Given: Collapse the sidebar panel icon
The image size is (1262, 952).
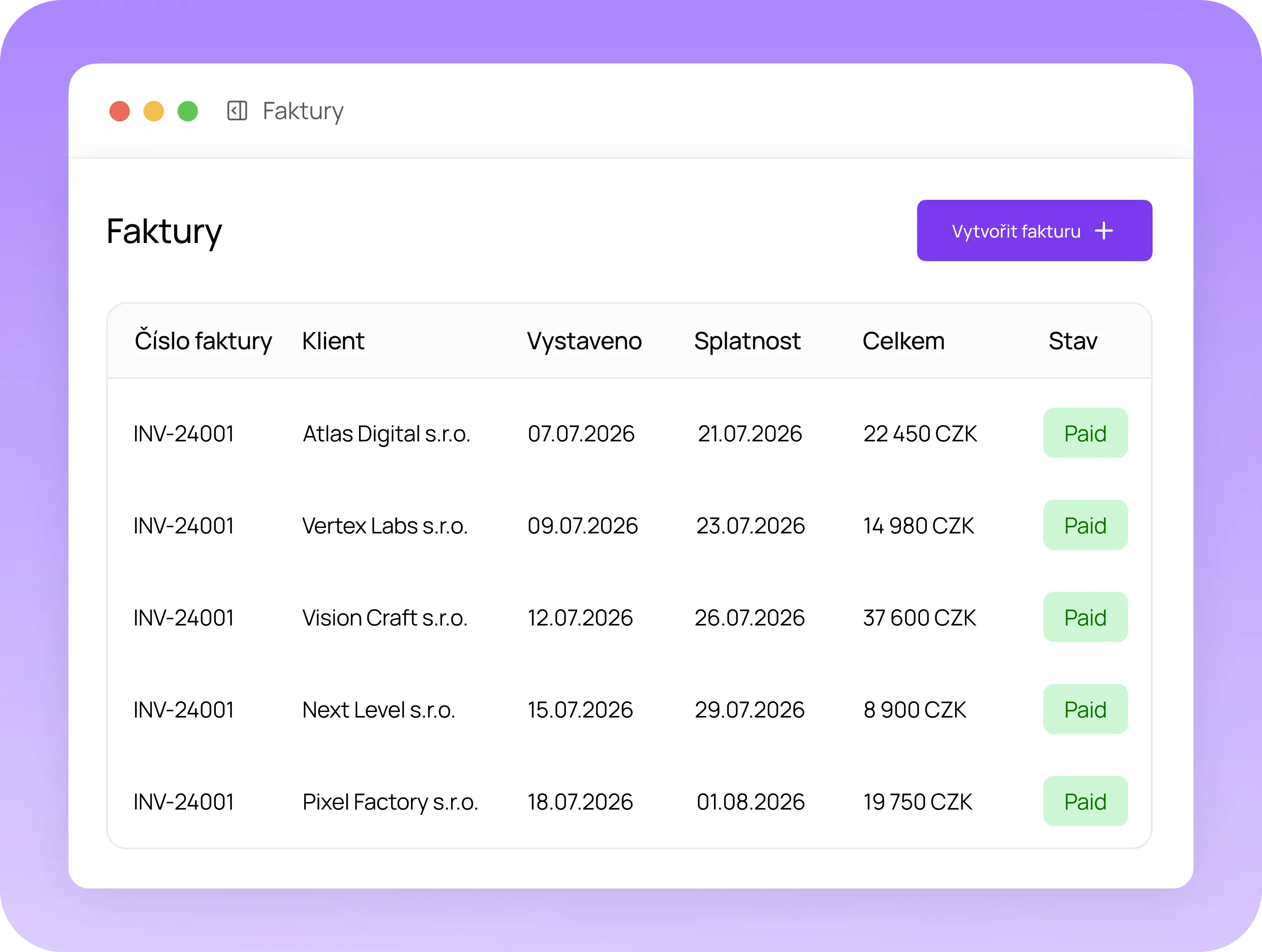Looking at the screenshot, I should point(237,111).
